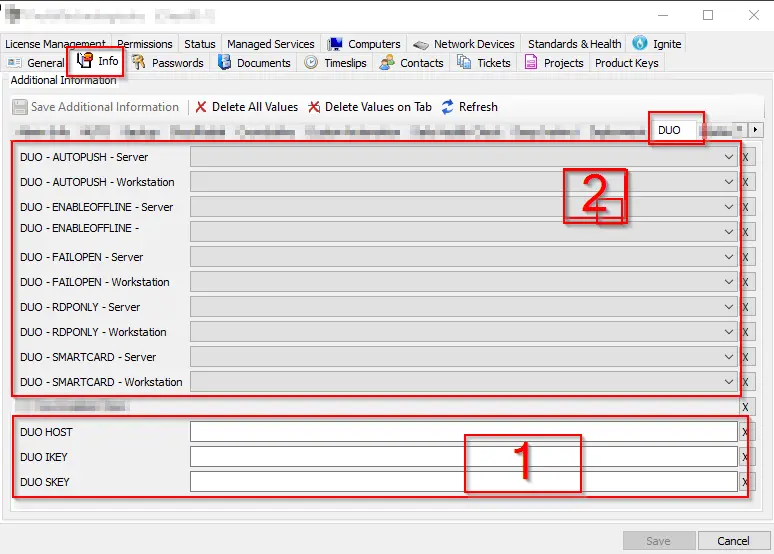Switch to the Passwords tab
The image size is (774, 554).
tap(167, 63)
